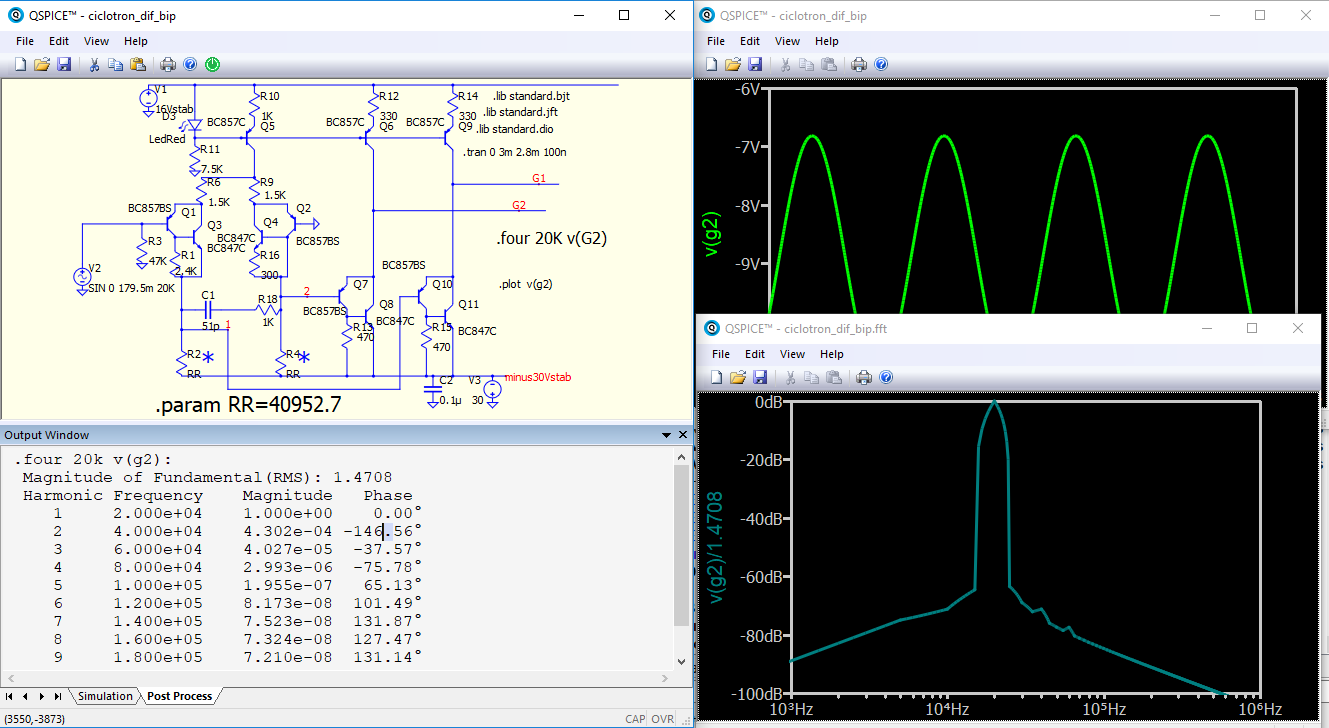Click the Print icon in the FFT window toolbar

(x=864, y=377)
